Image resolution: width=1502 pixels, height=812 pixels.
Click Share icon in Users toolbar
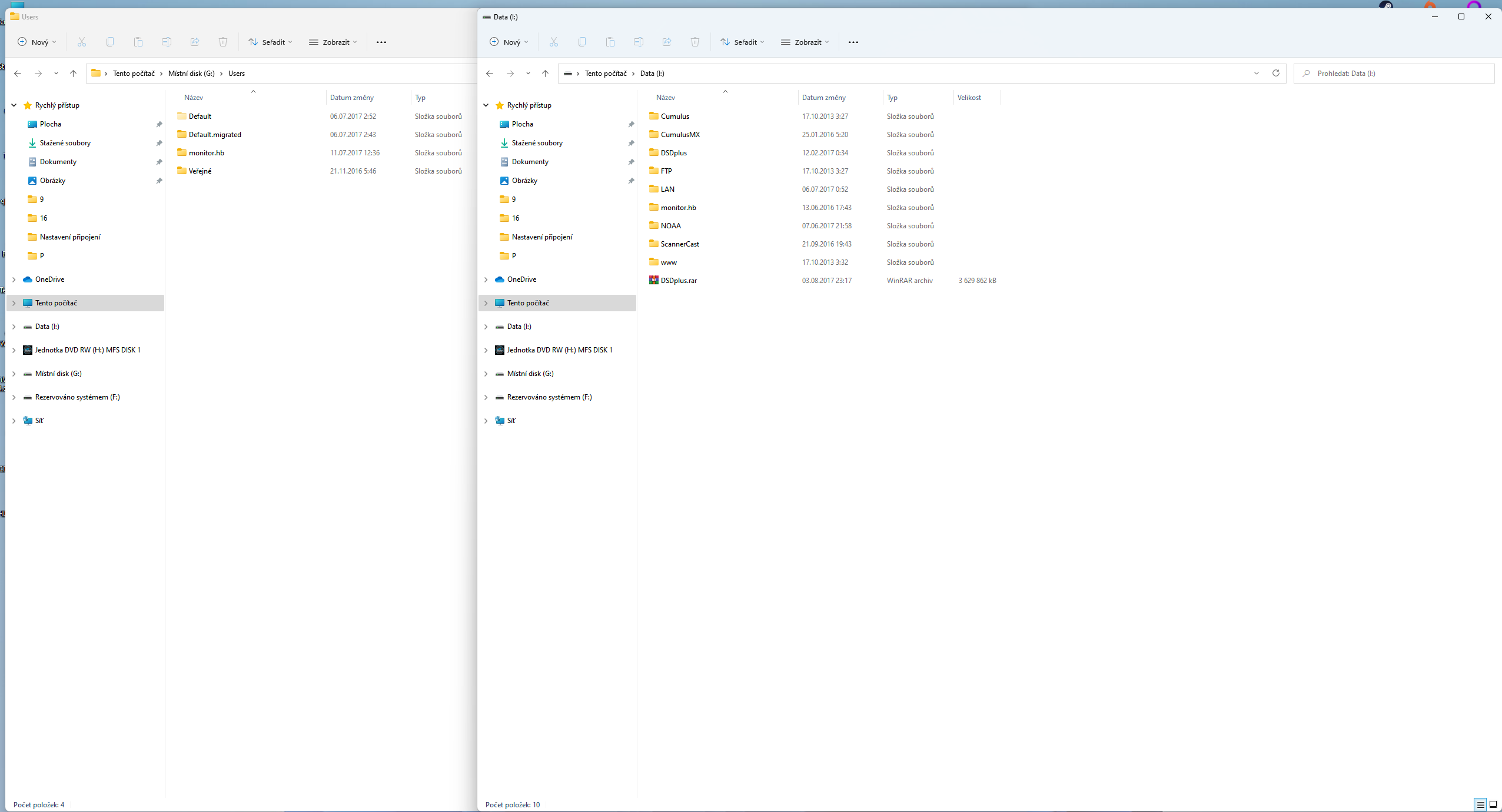195,42
